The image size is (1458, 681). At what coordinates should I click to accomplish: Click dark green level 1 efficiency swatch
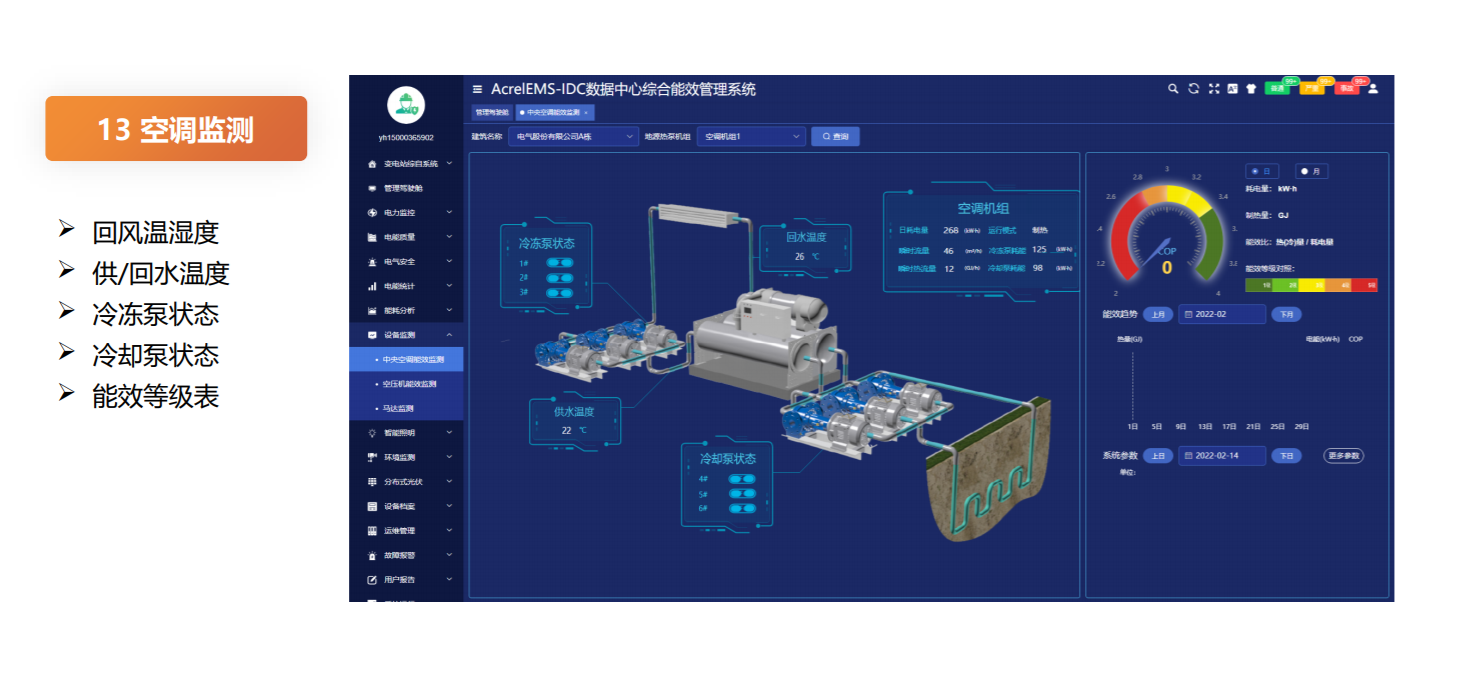1259,285
